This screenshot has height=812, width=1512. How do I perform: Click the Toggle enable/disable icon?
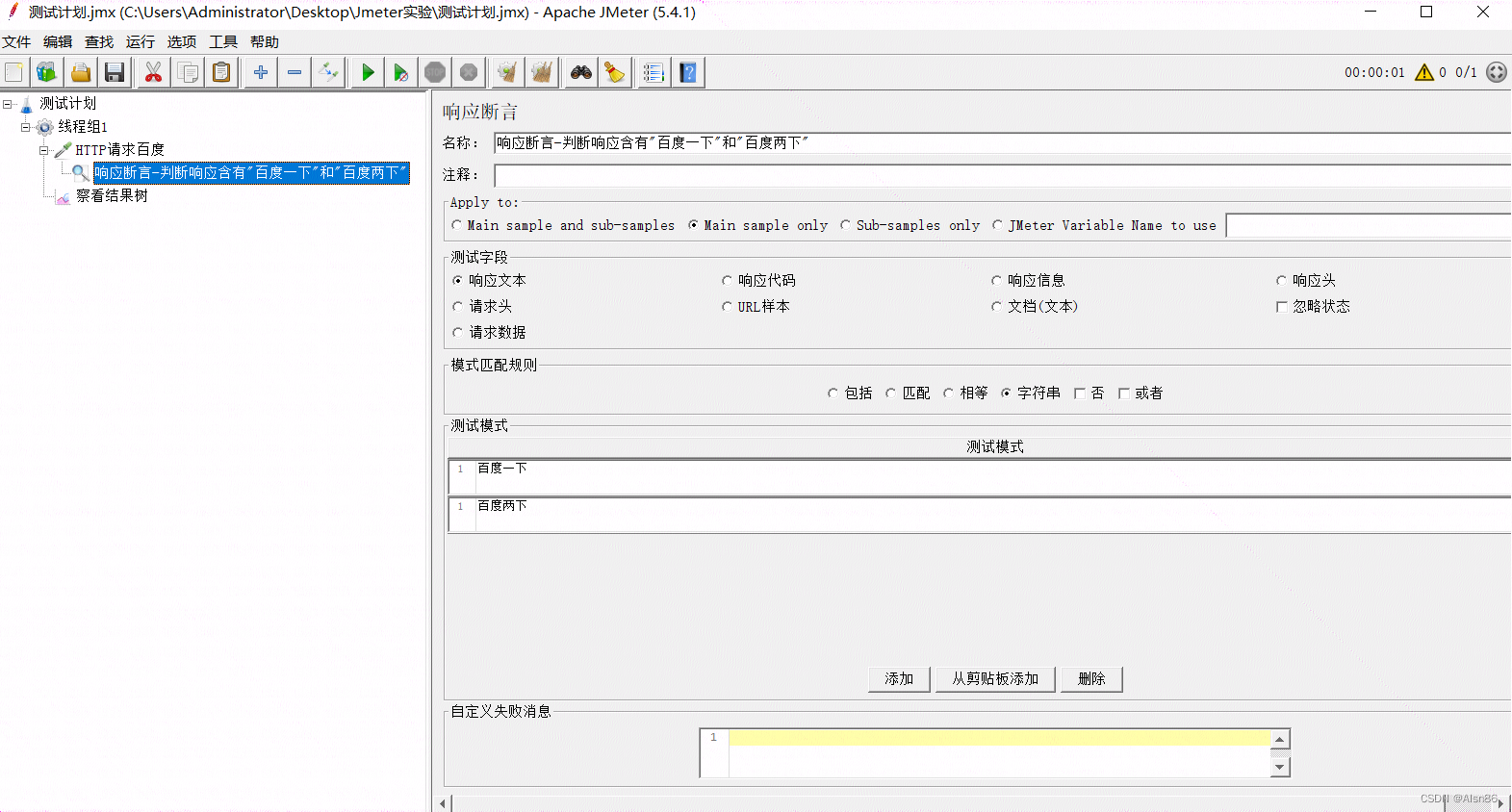click(x=329, y=72)
